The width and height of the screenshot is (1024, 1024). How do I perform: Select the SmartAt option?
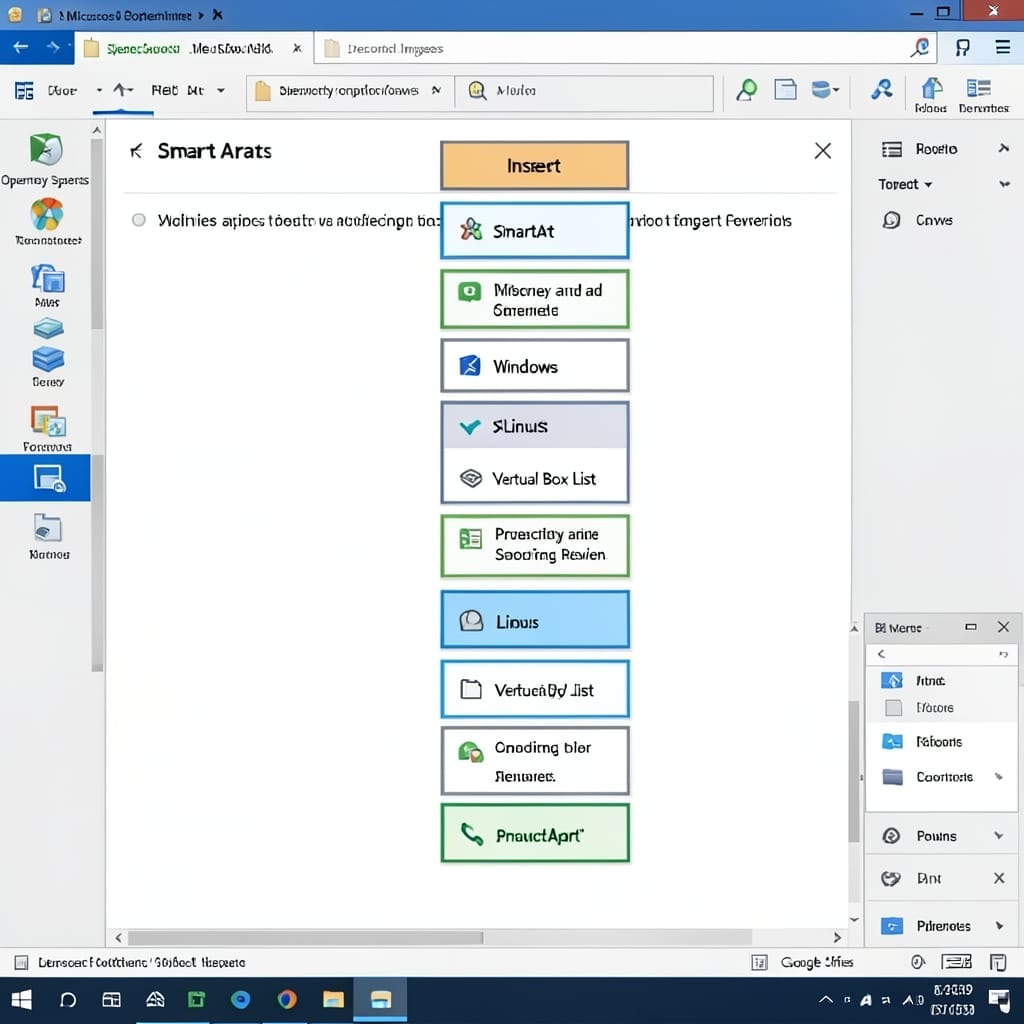pos(534,231)
